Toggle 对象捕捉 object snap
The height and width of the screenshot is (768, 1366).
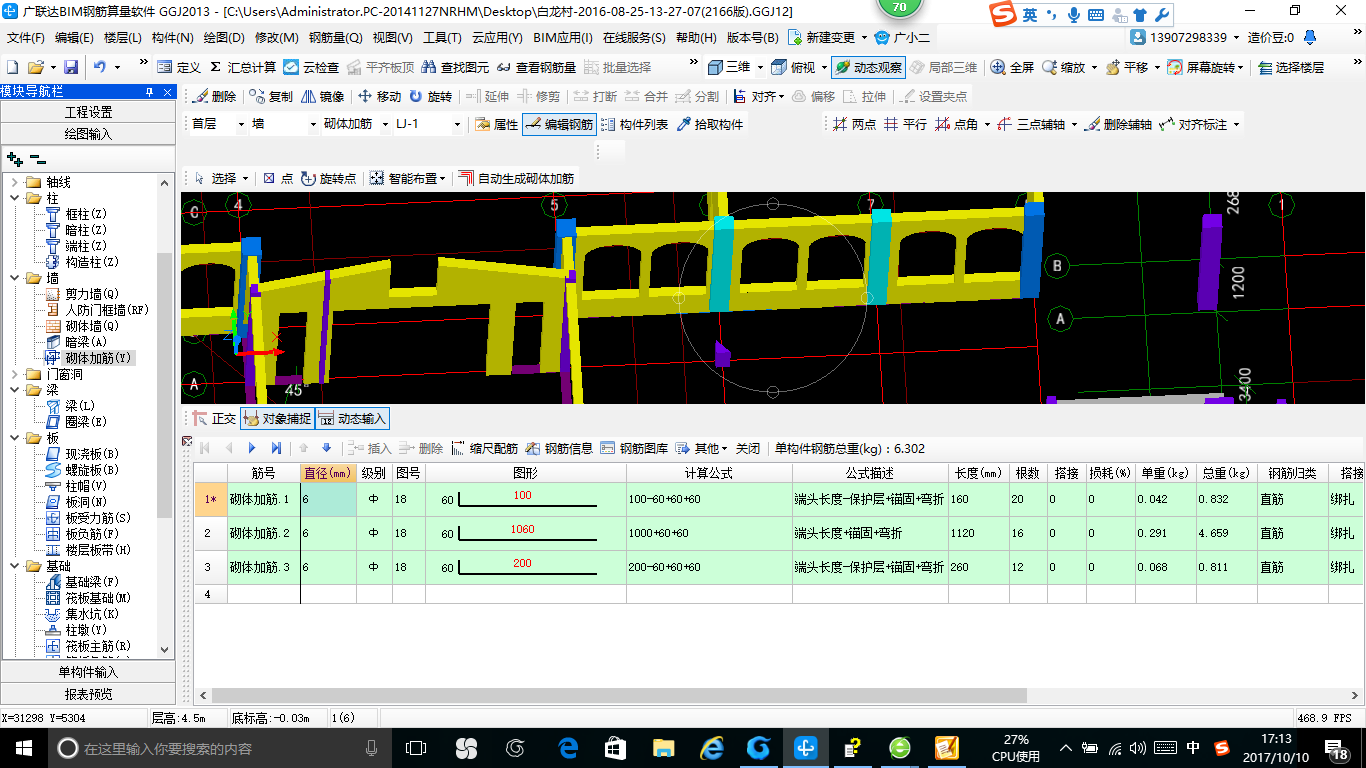(x=277, y=419)
